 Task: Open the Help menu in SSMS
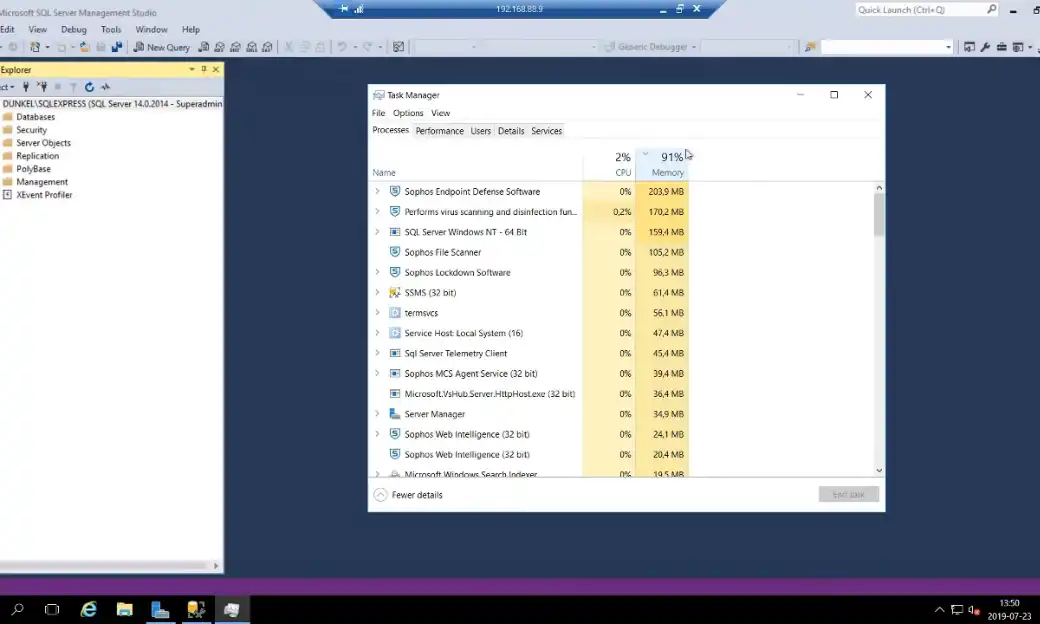190,29
